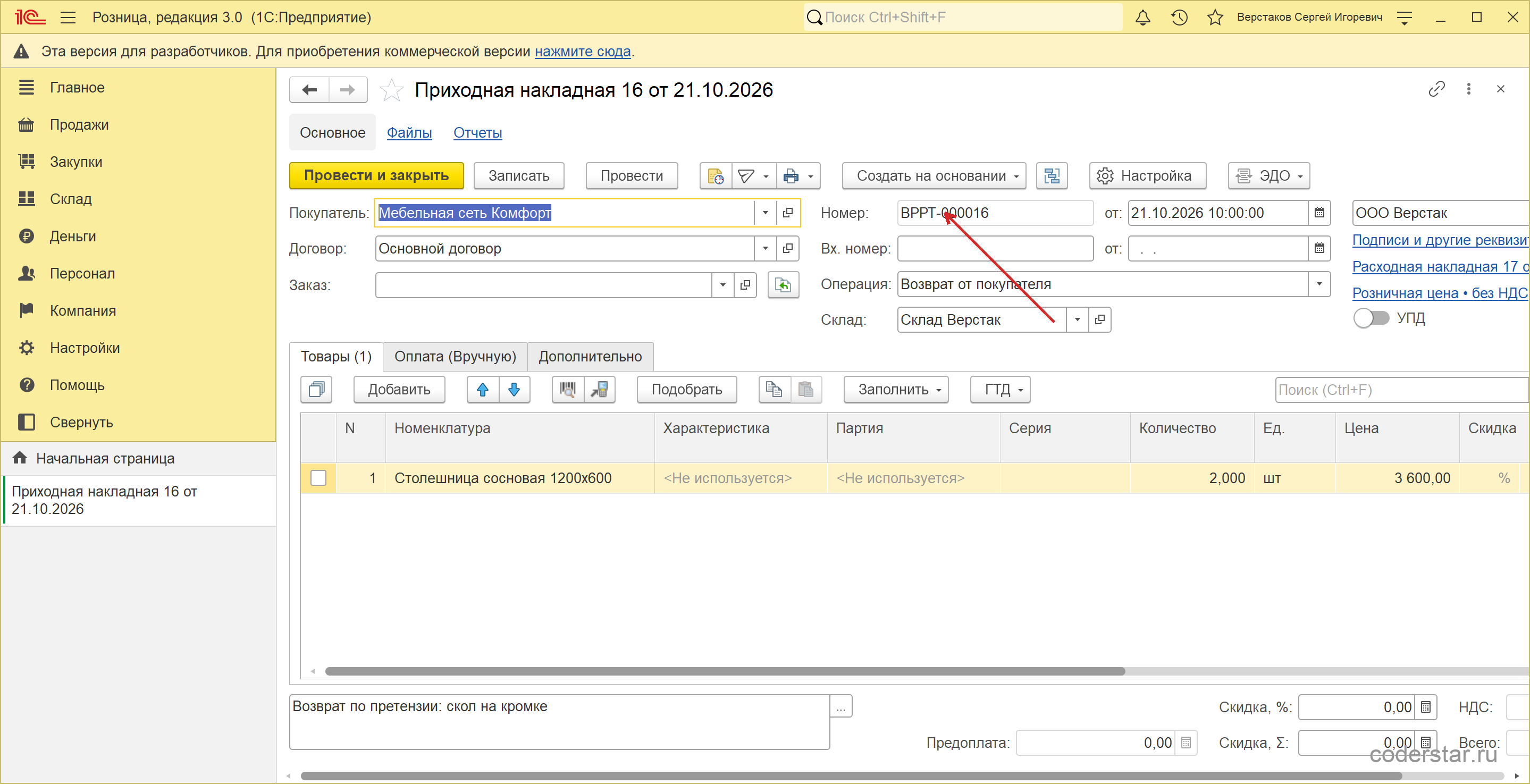Open calendar for document date

point(1319,213)
